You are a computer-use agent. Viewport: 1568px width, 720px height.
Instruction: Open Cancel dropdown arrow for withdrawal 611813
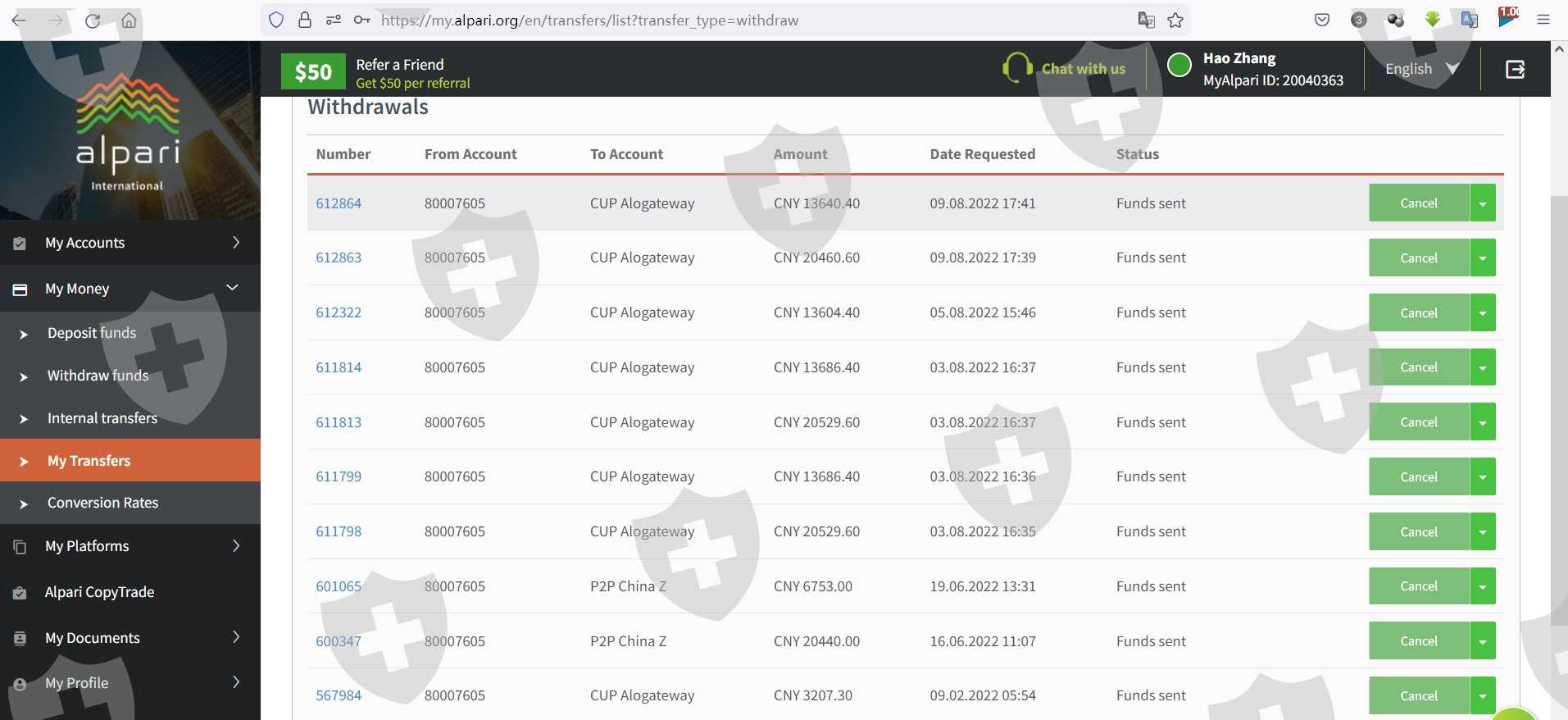1483,422
